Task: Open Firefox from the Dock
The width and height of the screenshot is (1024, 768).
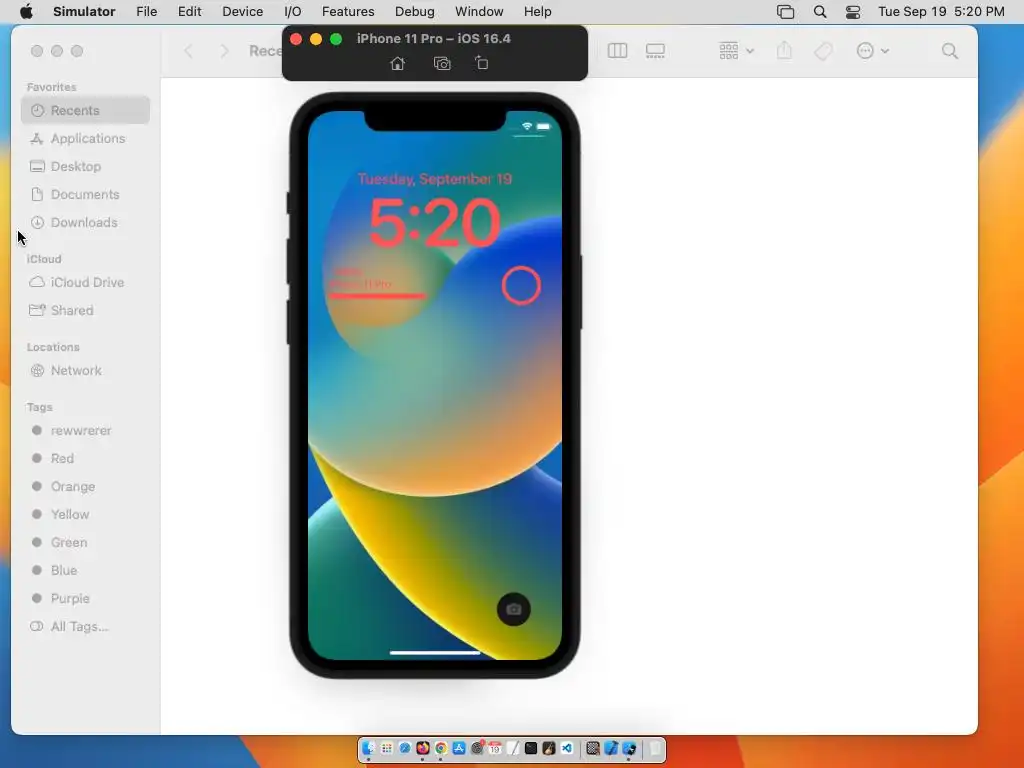Action: pyautogui.click(x=423, y=748)
